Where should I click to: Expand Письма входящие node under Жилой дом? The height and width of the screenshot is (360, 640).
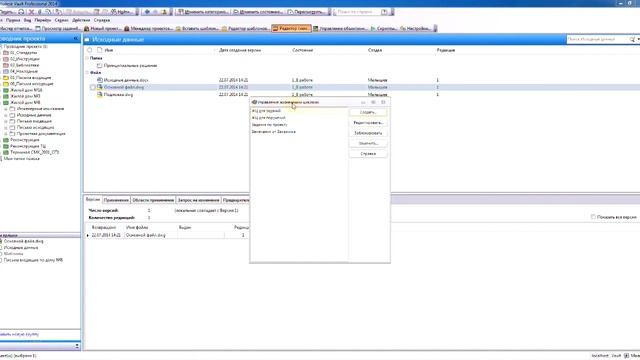click(x=6, y=121)
